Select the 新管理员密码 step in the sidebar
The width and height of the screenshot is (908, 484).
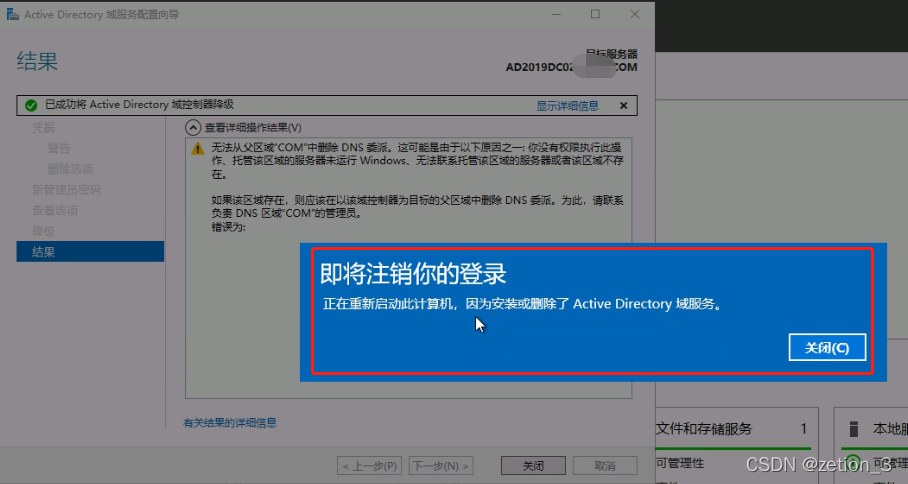(66, 190)
